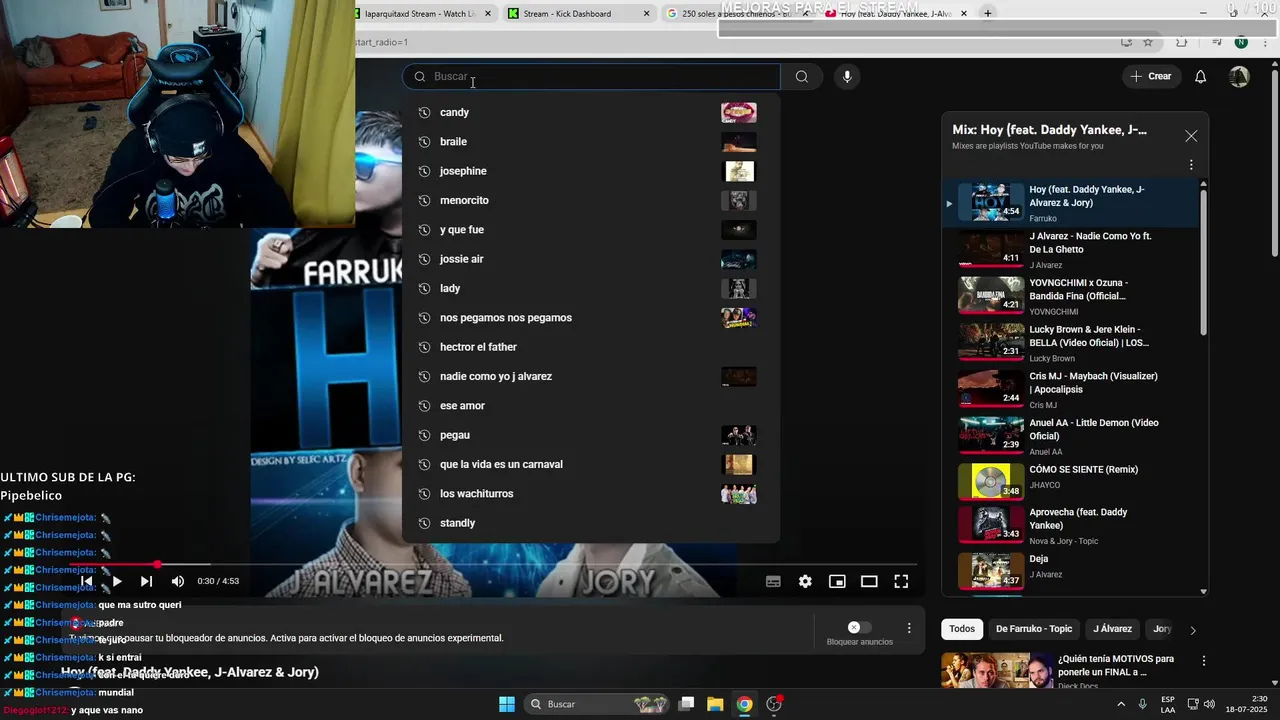Play 'CÓMO SE SIENTE (Remix)' by JHAYCO
Image resolution: width=1280 pixels, height=720 pixels.
tap(1072, 481)
